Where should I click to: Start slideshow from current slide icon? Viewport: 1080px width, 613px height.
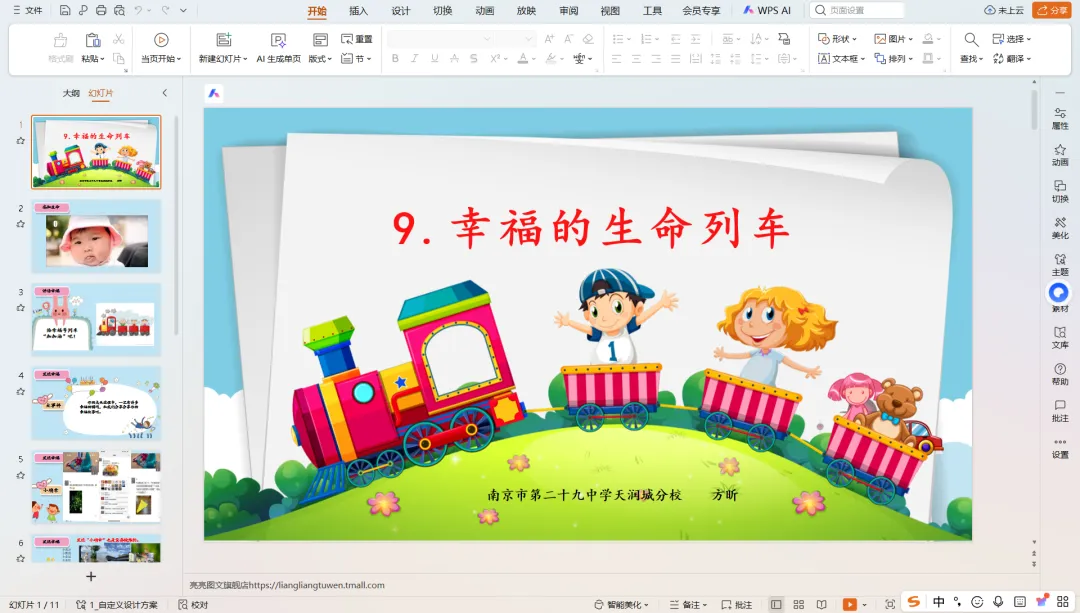pos(161,40)
